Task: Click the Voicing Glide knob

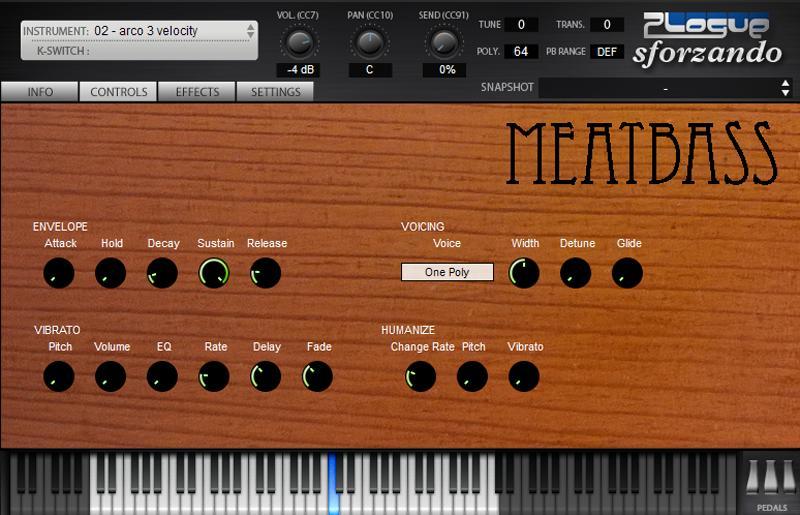Action: point(627,273)
